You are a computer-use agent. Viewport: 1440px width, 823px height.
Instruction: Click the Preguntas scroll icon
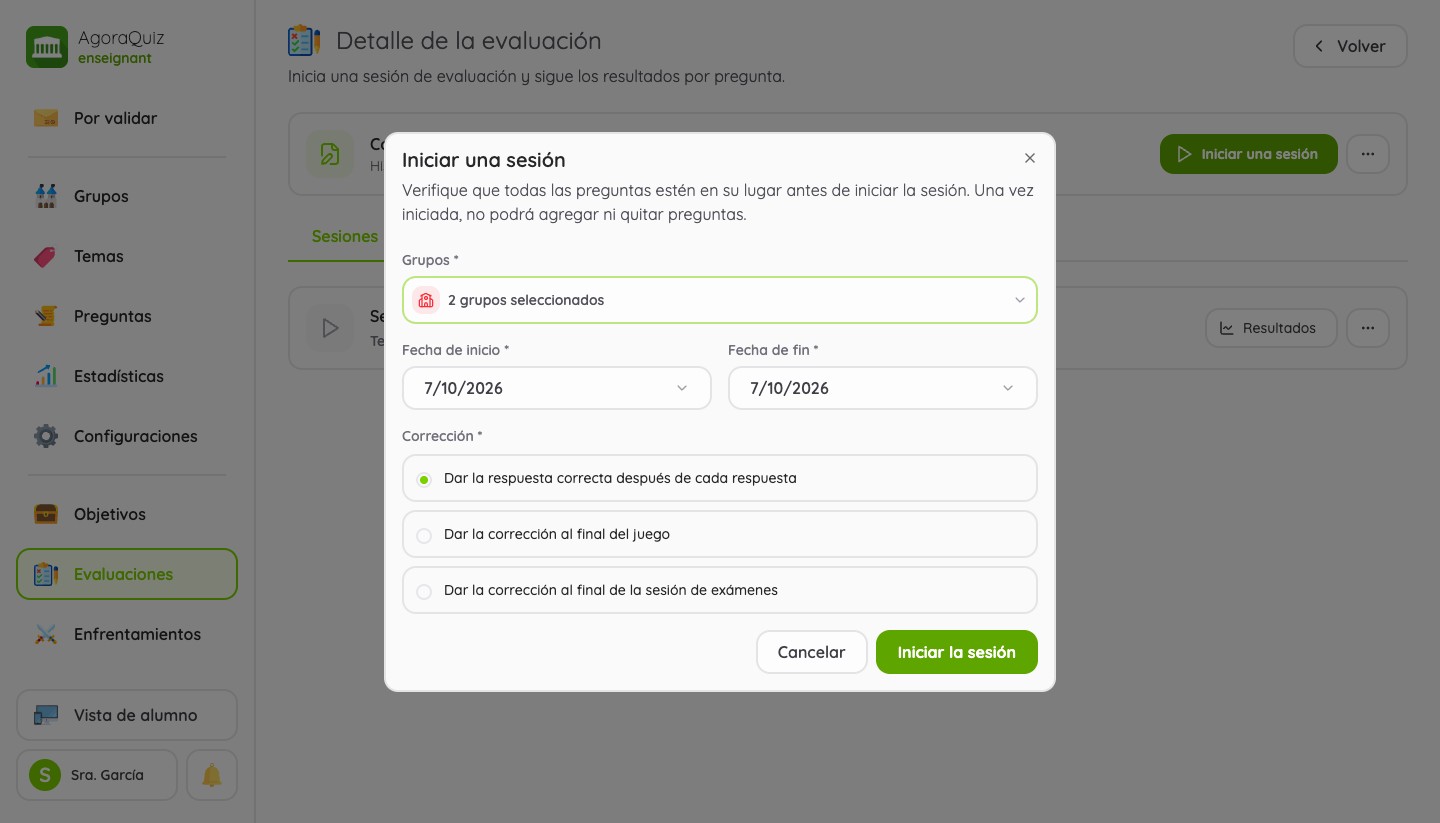coord(46,316)
